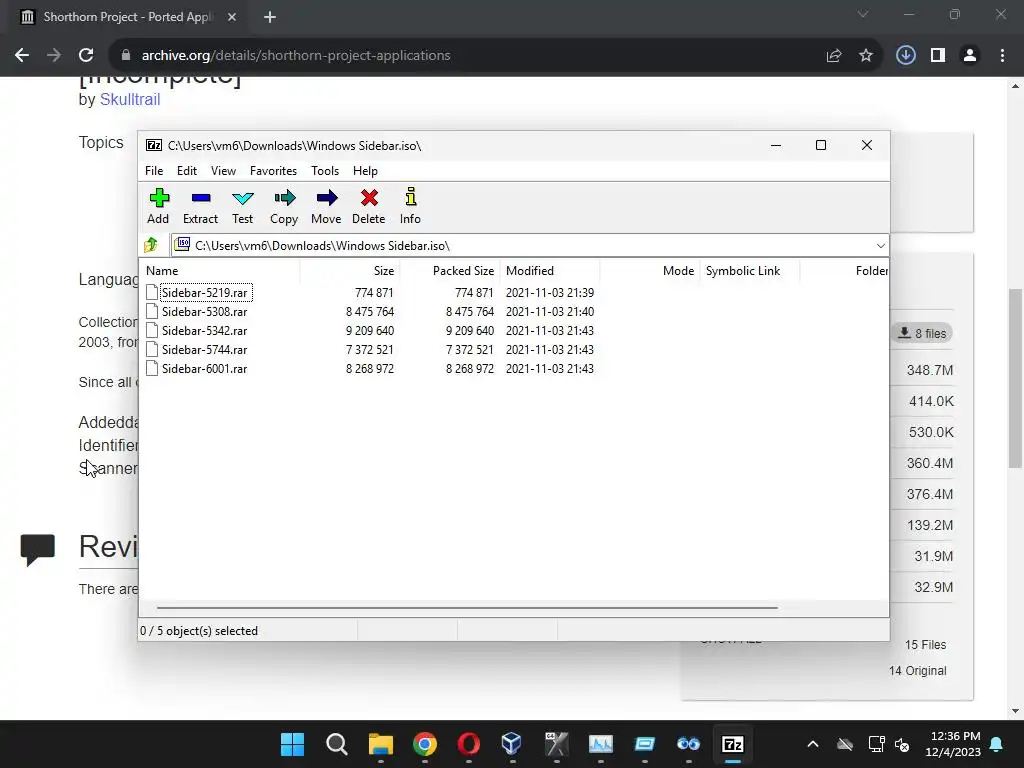Viewport: 1024px width, 768px height.
Task: Click the 7-Zip horizontal scrollbar
Action: coord(467,607)
